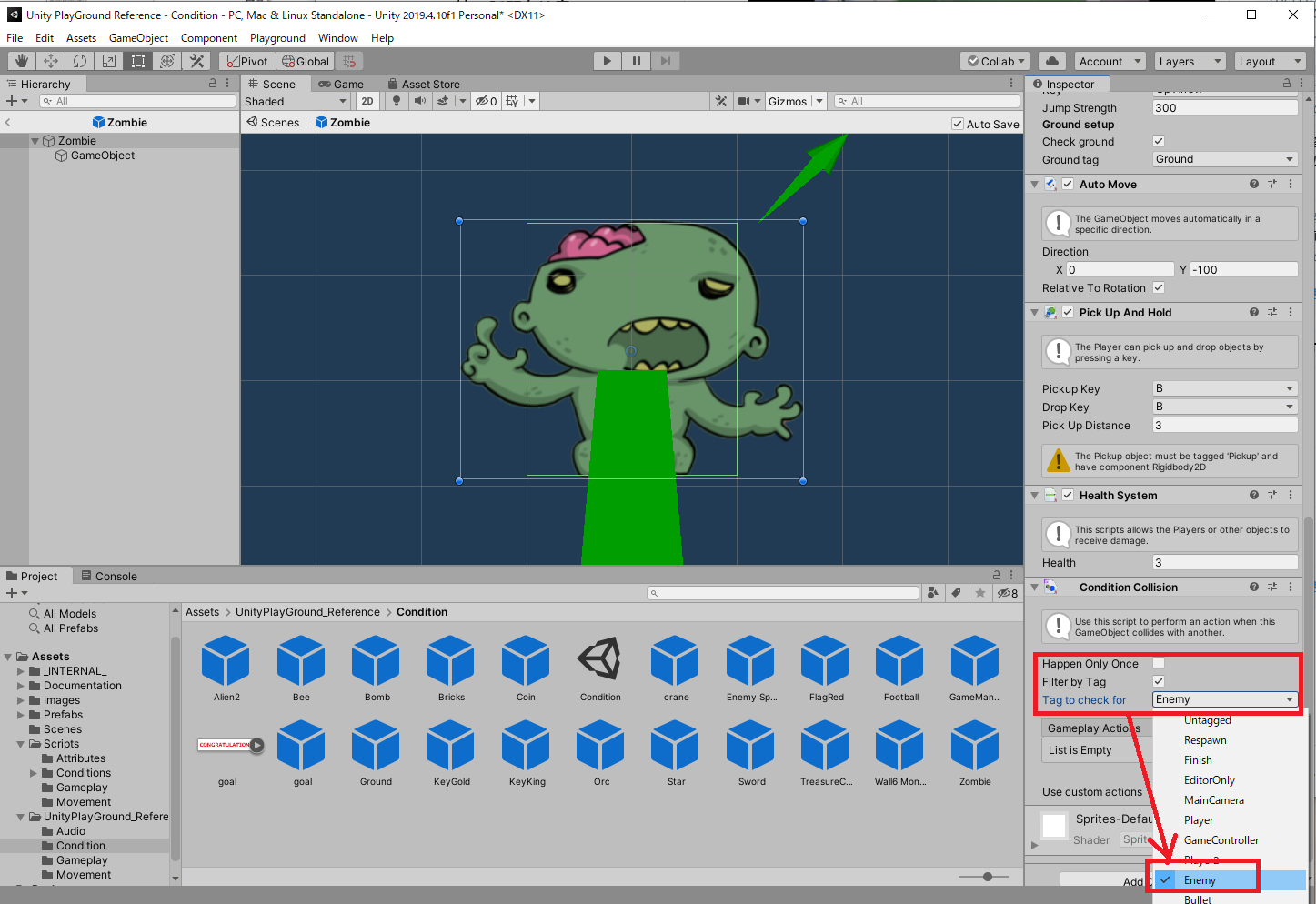This screenshot has height=904, width=1316.
Task: Click the Project search field
Action: (x=783, y=593)
